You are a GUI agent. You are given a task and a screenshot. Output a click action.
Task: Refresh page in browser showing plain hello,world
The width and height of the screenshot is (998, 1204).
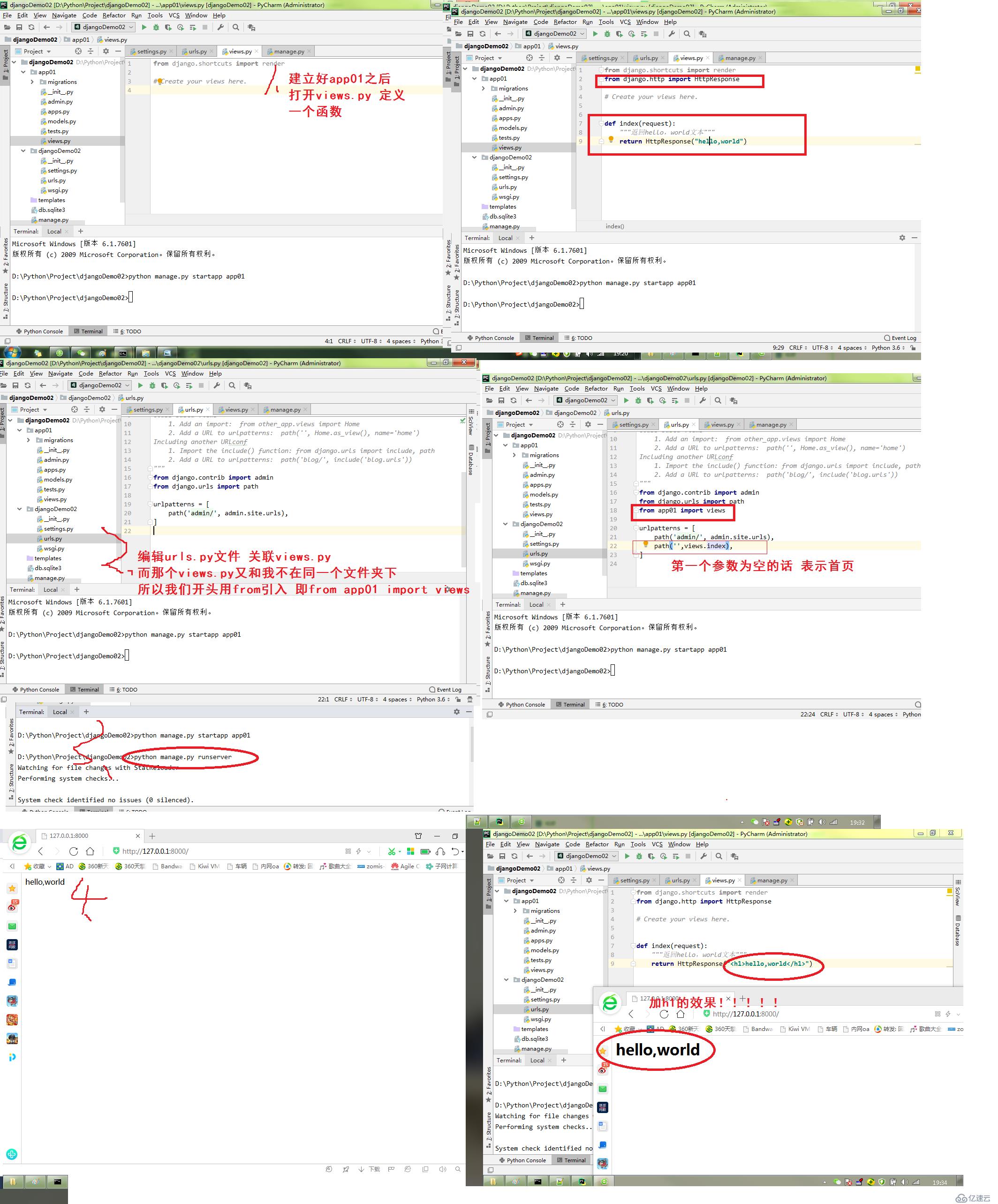tap(74, 851)
